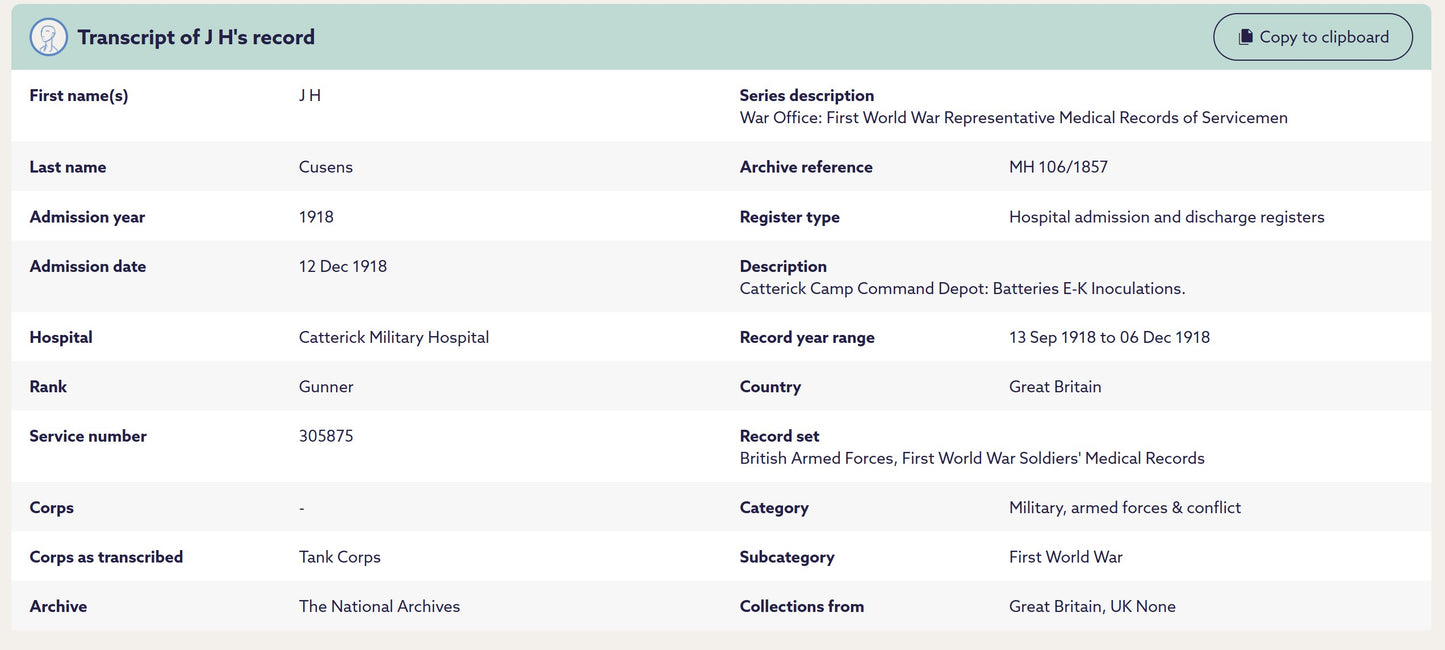Click the Great Britain country value
The image size is (1445, 650).
[1055, 387]
